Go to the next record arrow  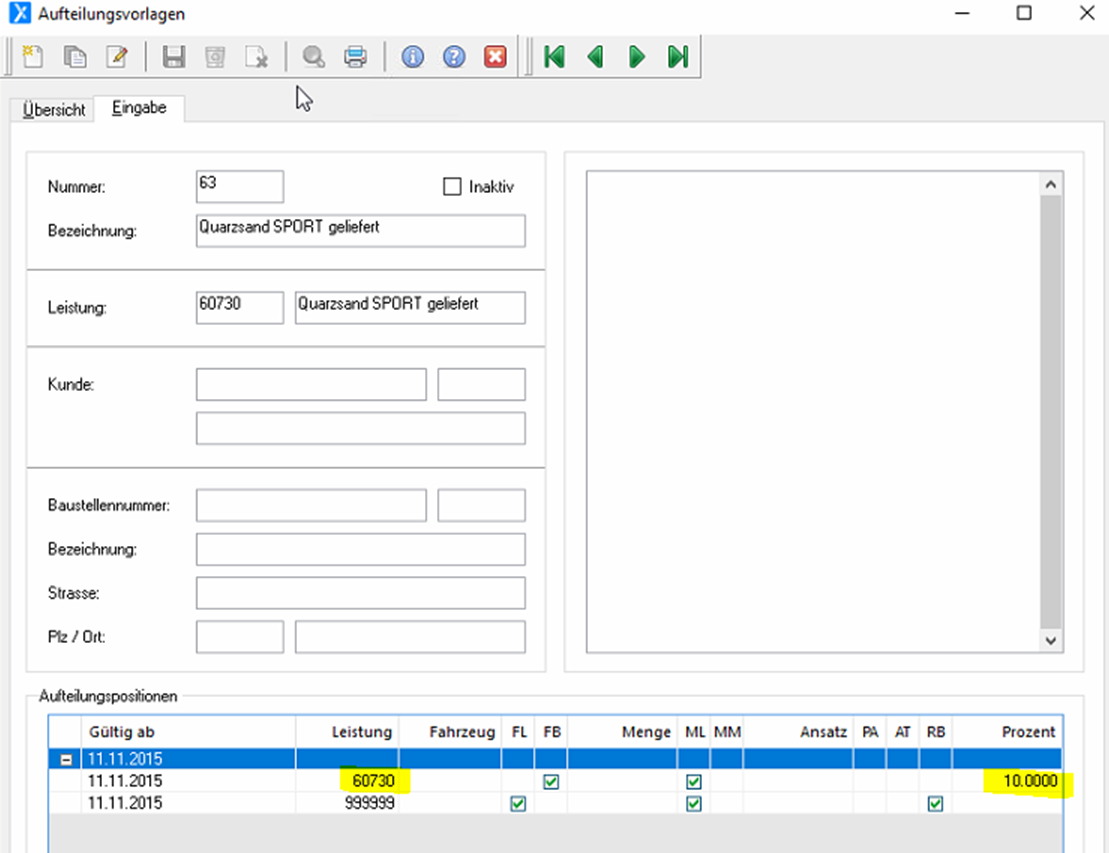[x=637, y=57]
